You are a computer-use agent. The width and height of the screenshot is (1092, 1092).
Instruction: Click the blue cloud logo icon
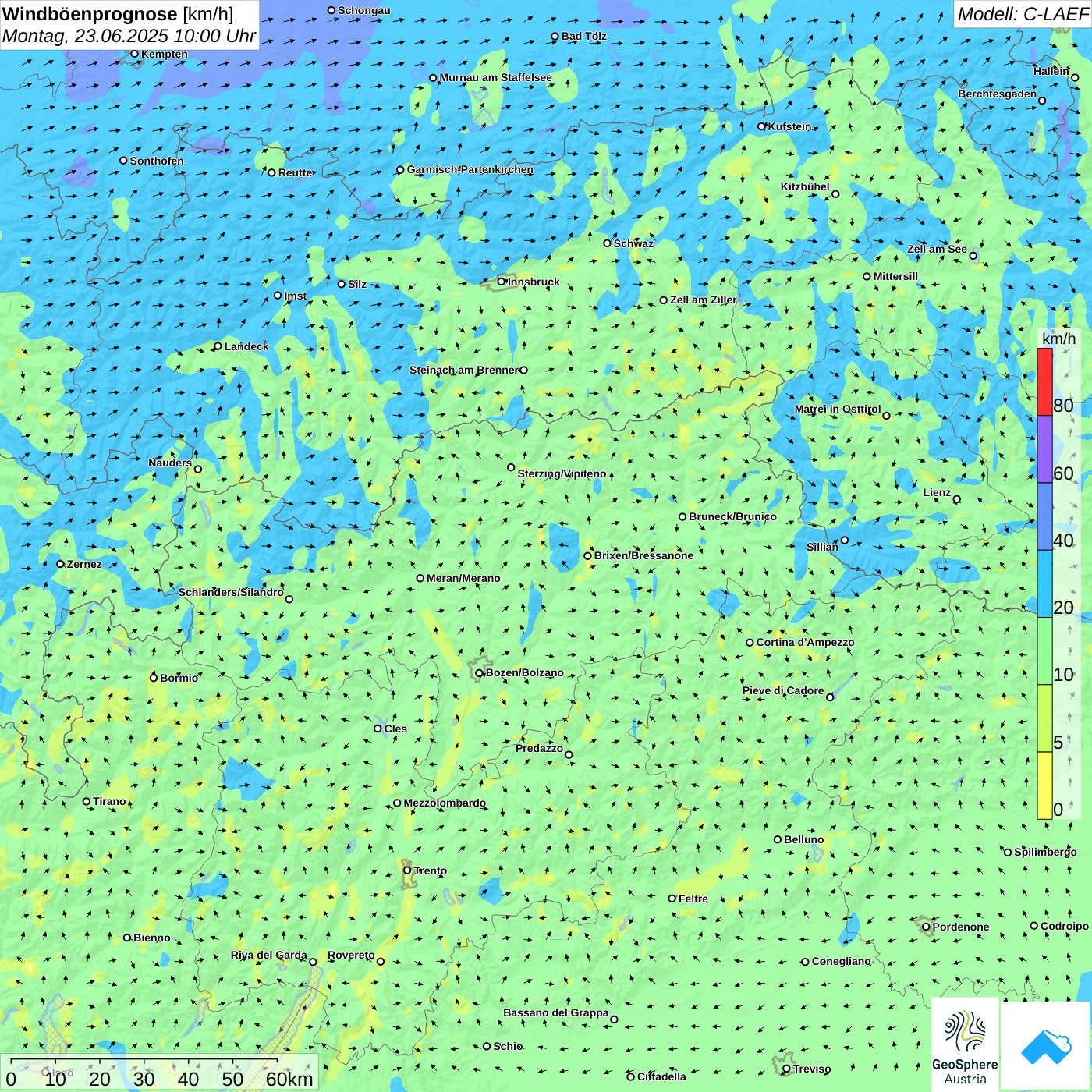[x=1046, y=1046]
